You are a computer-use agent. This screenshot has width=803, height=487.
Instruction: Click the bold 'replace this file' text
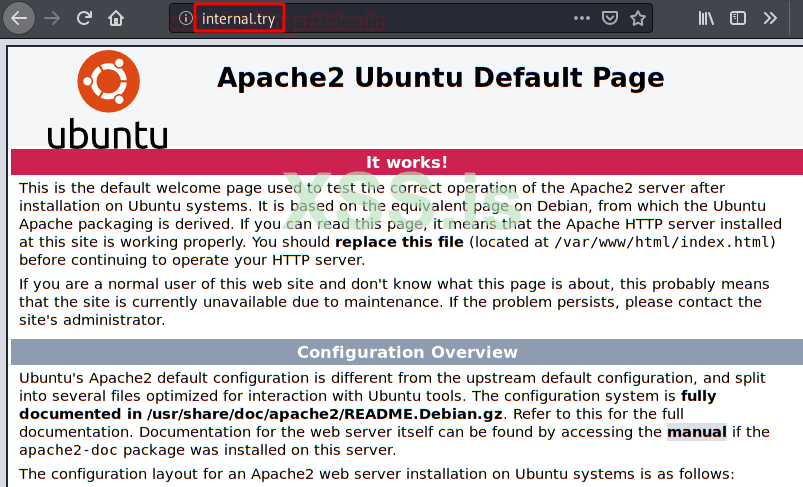click(399, 242)
